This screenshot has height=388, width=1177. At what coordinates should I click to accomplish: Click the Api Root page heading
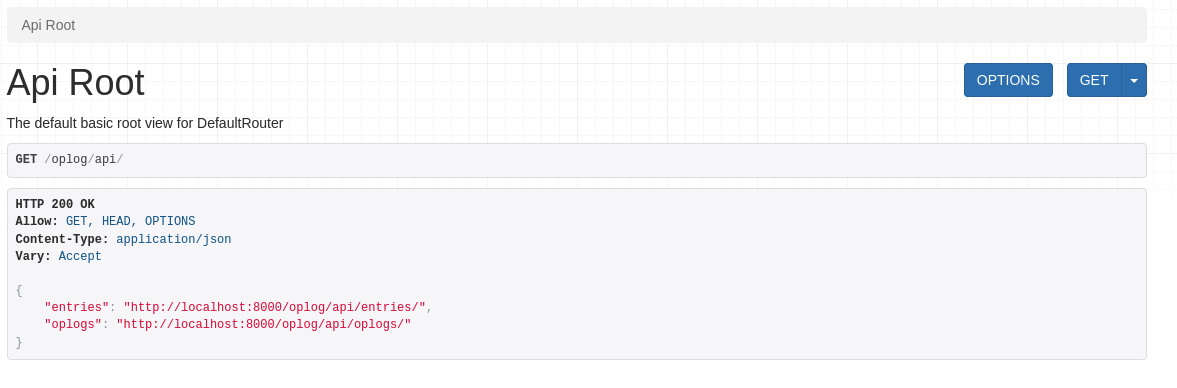[75, 83]
